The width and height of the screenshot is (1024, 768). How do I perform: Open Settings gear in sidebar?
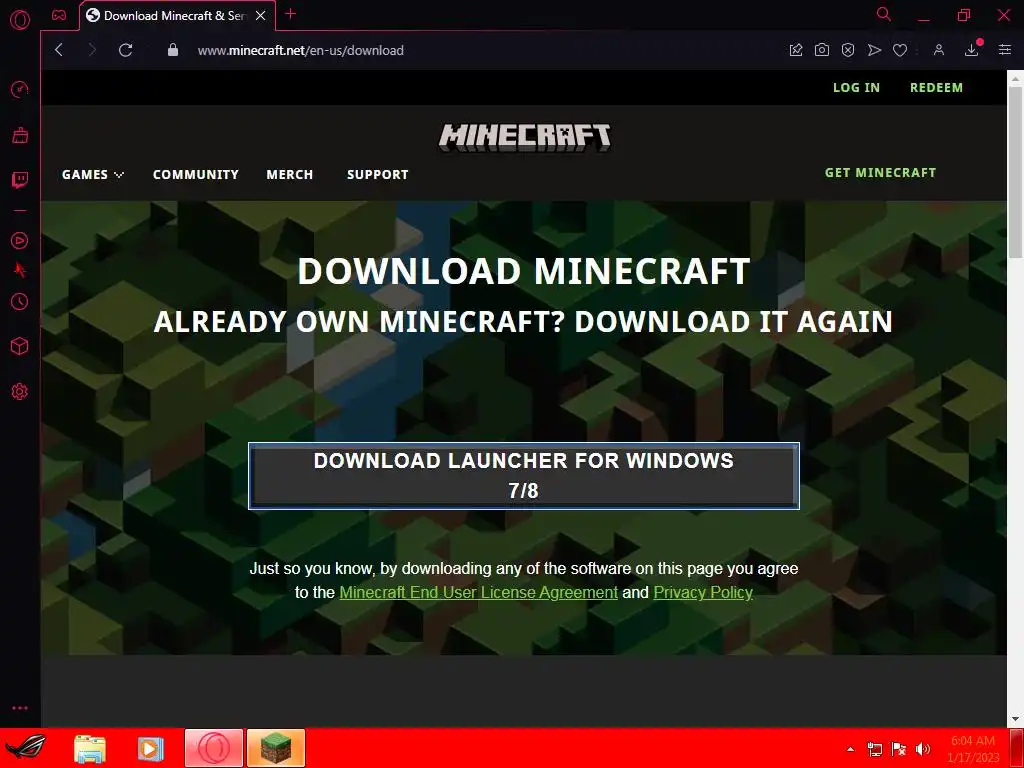(x=20, y=391)
